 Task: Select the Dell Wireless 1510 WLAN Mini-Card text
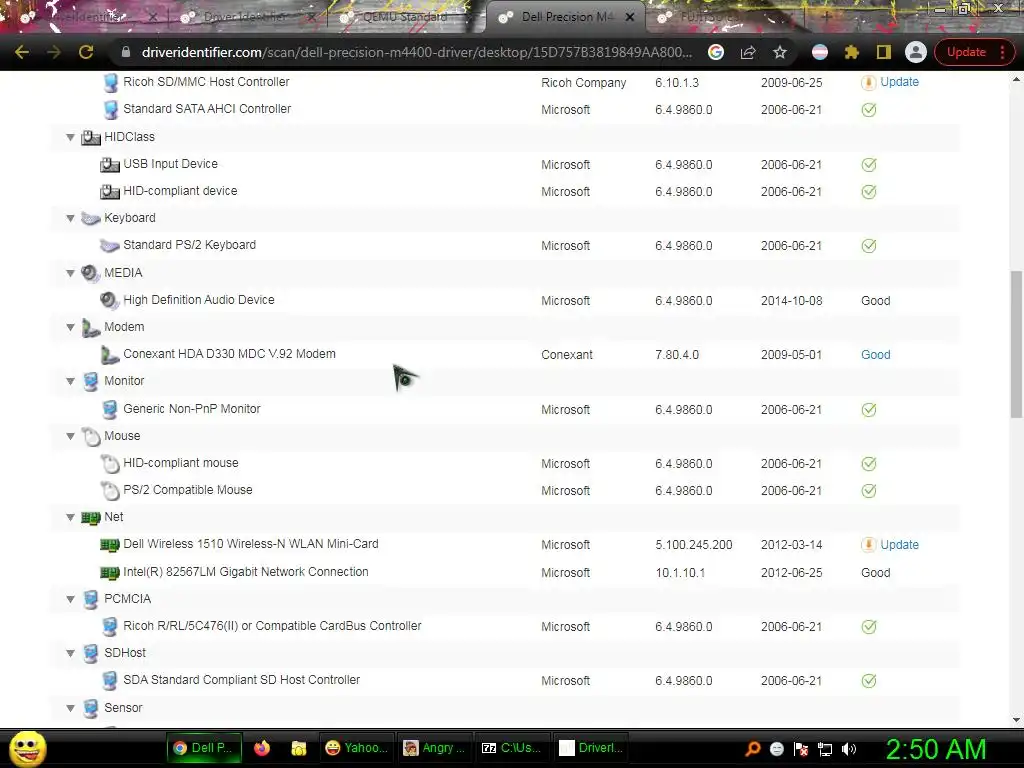click(251, 544)
